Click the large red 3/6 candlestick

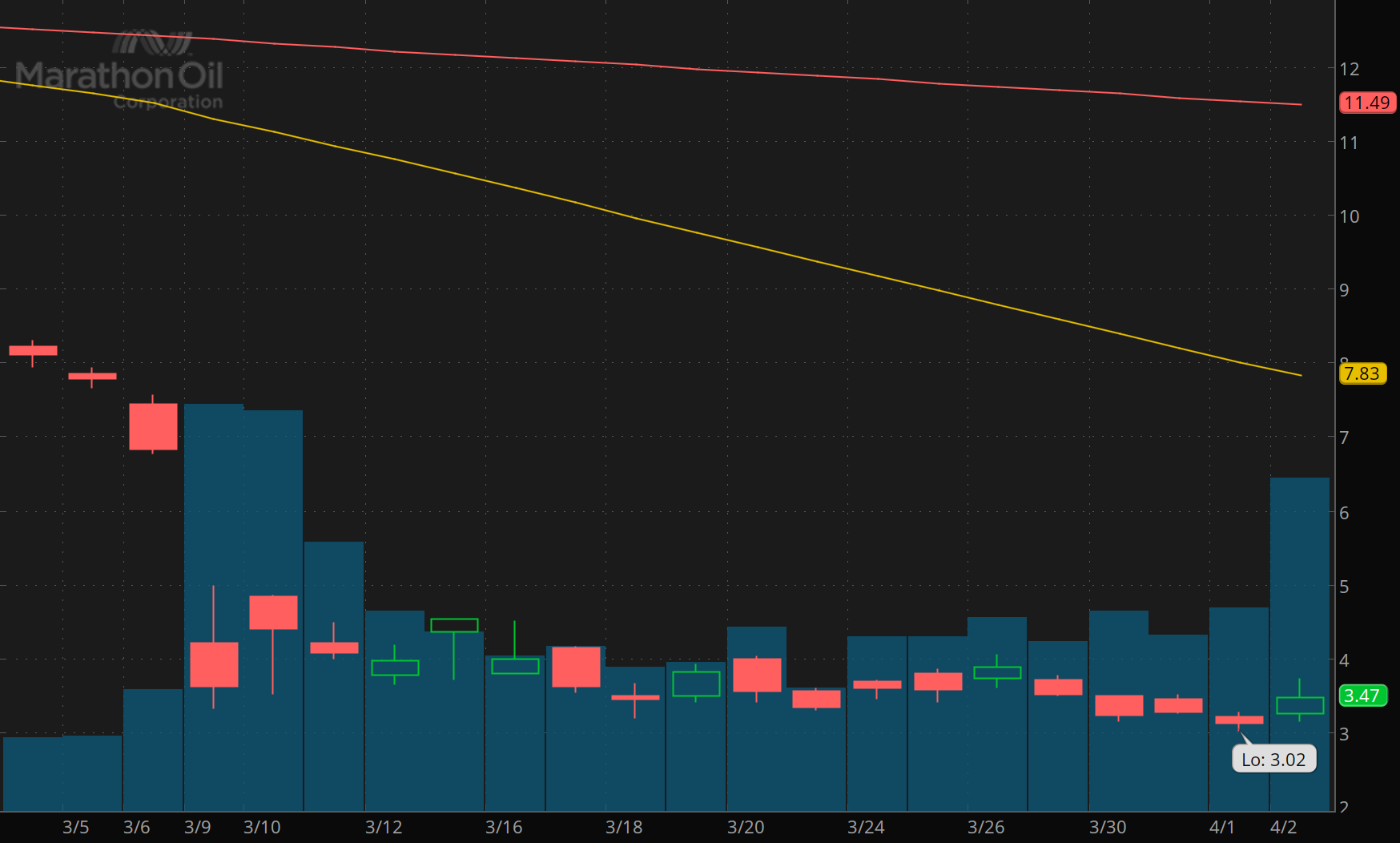tap(153, 426)
